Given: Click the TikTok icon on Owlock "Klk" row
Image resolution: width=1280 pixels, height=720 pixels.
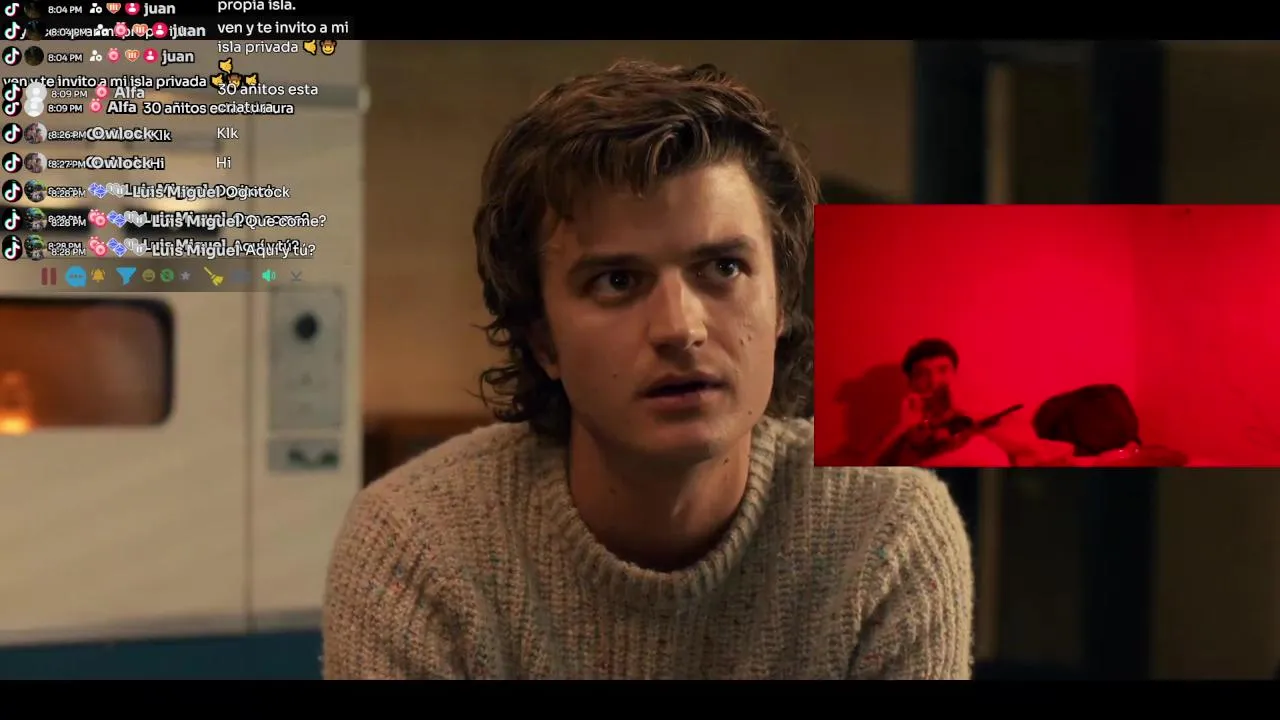Looking at the screenshot, I should (12, 134).
